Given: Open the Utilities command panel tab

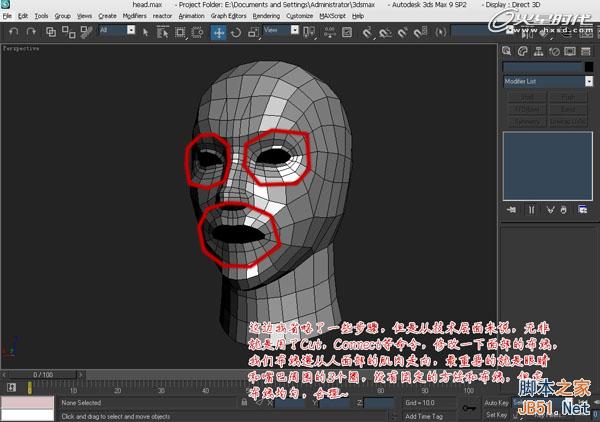Looking at the screenshot, I should tap(588, 51).
